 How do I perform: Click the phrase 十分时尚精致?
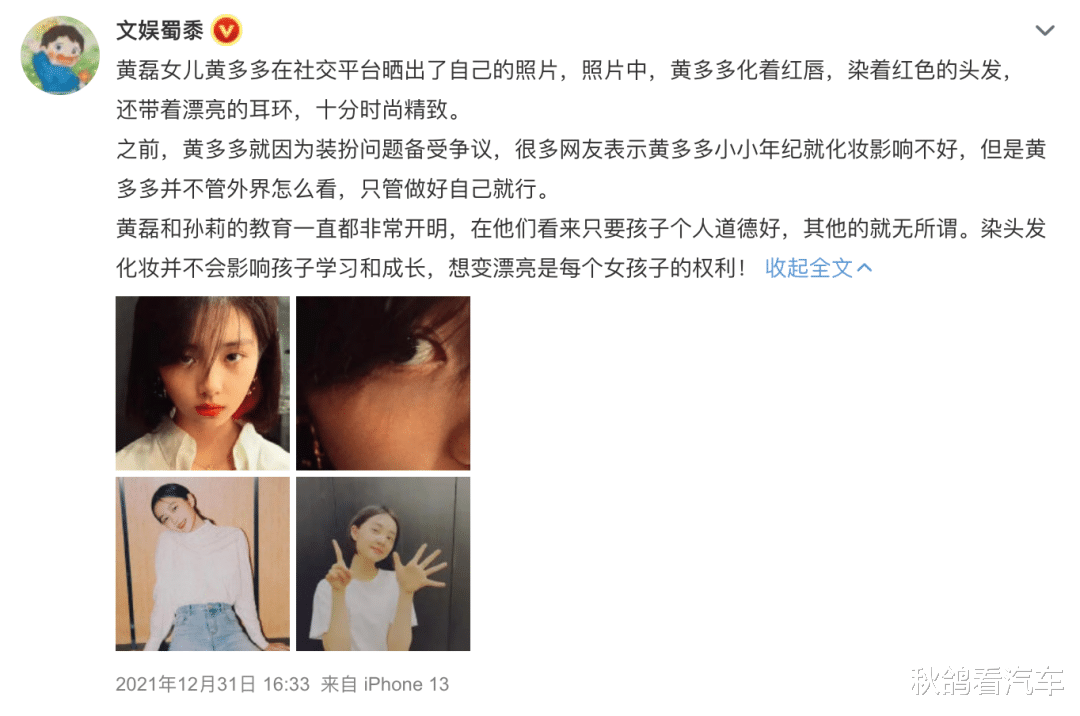pyautogui.click(x=382, y=109)
